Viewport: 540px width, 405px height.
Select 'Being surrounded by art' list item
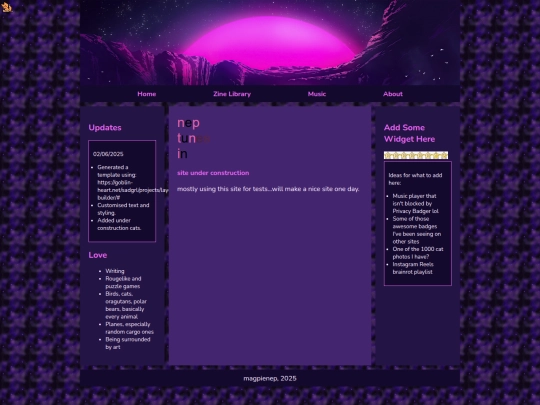(128, 343)
